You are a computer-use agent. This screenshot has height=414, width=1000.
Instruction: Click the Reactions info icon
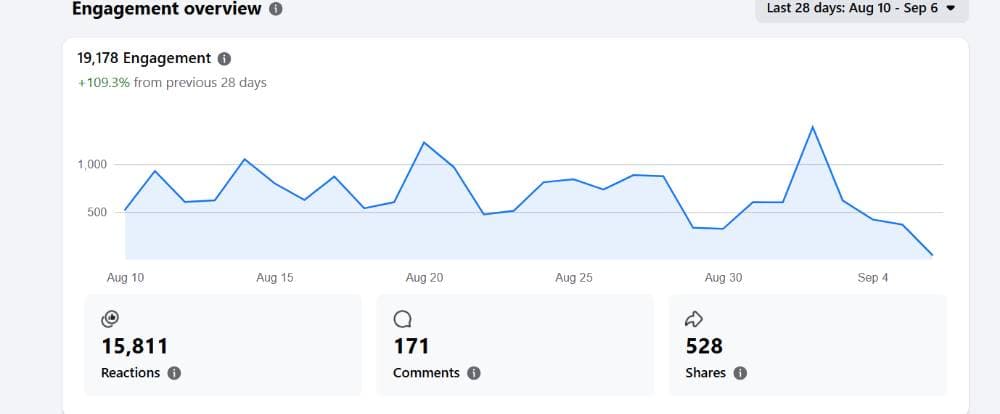point(174,373)
